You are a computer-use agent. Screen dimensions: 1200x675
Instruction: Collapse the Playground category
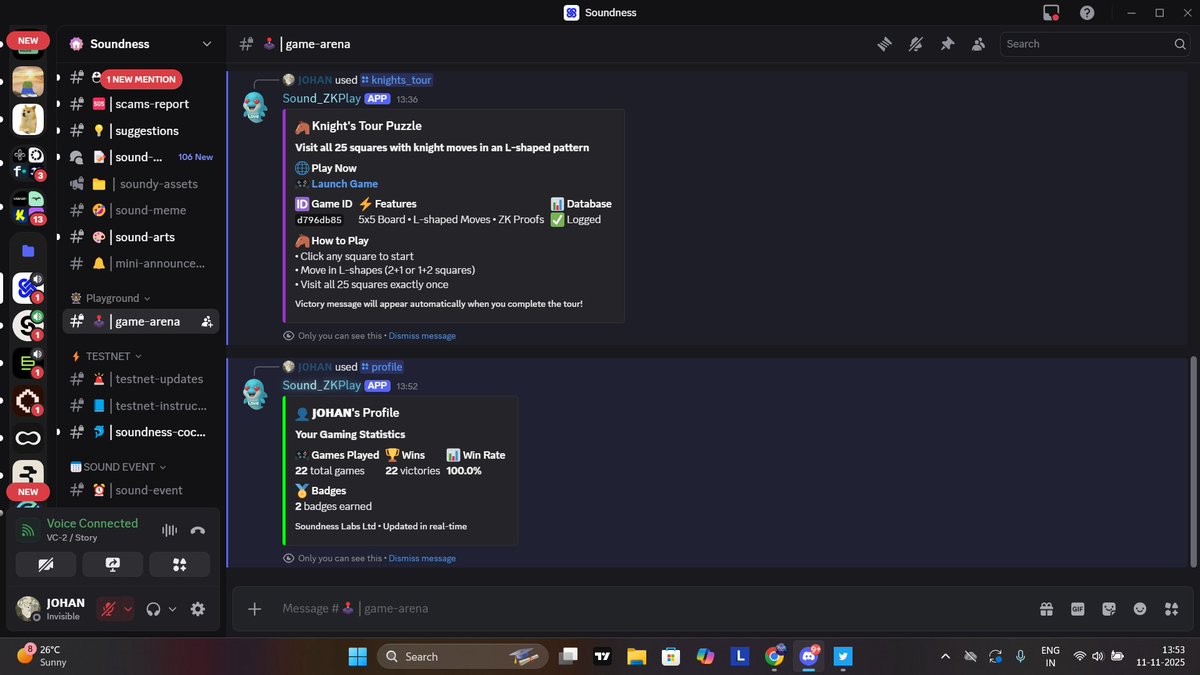point(110,297)
